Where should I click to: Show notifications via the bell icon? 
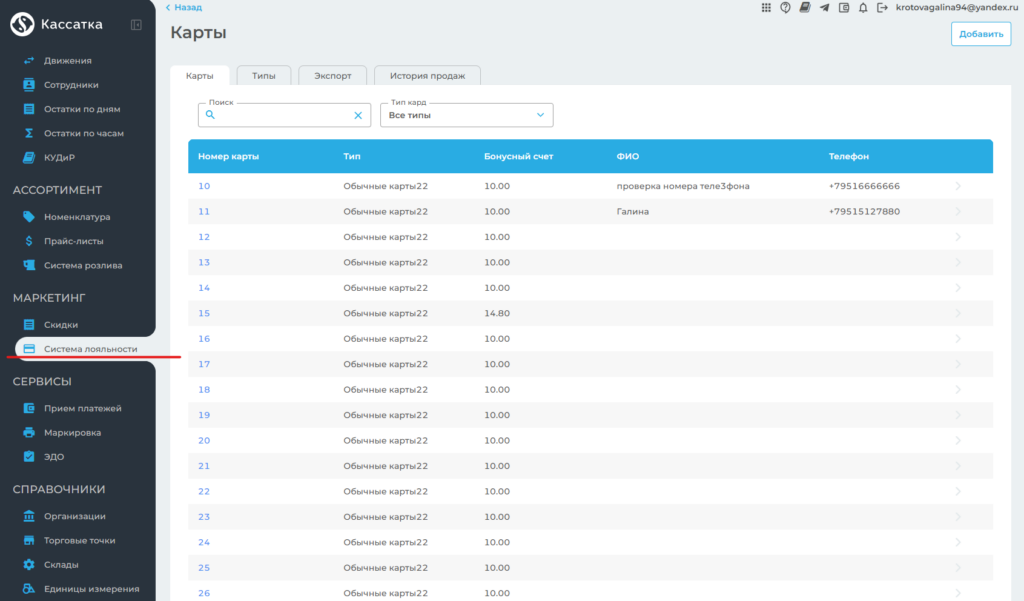tap(862, 8)
